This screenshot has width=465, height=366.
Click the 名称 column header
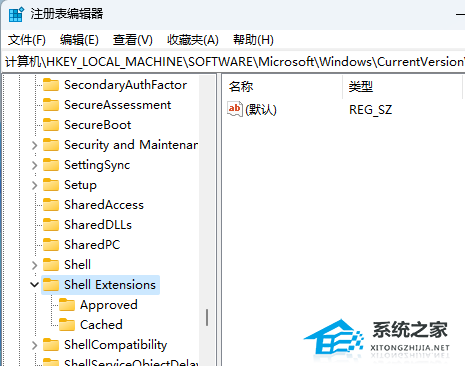click(x=282, y=87)
